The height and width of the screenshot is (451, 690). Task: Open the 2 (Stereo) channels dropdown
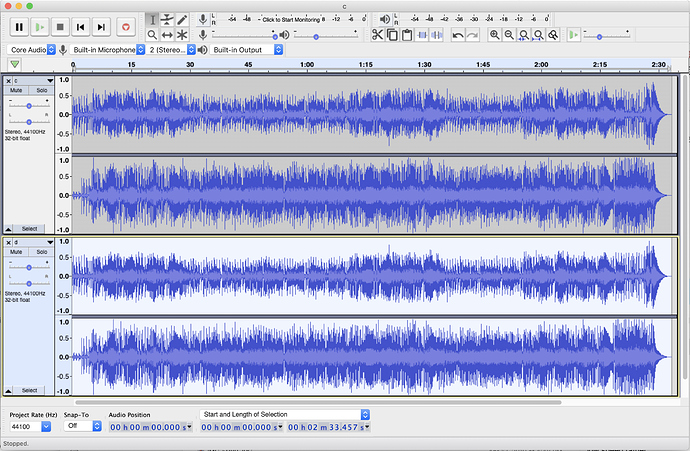[171, 50]
